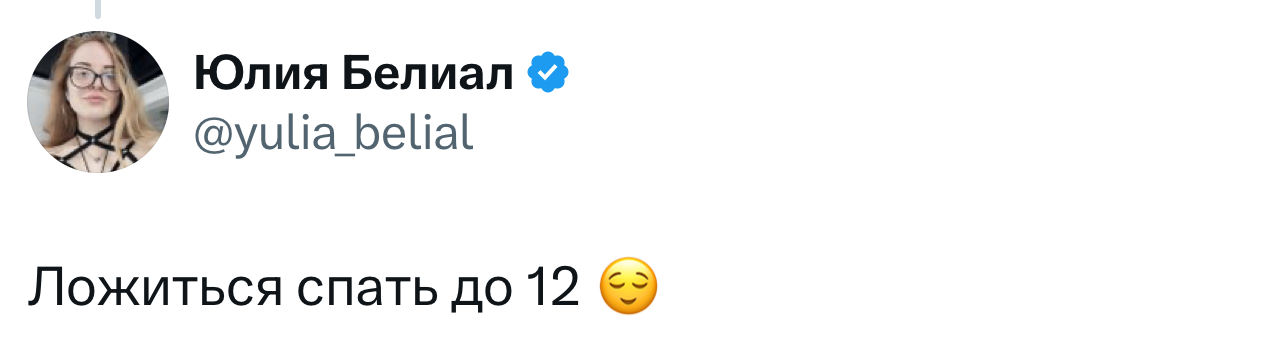Click the white check inside blue badge
This screenshot has height=361, width=1284.
click(x=548, y=73)
